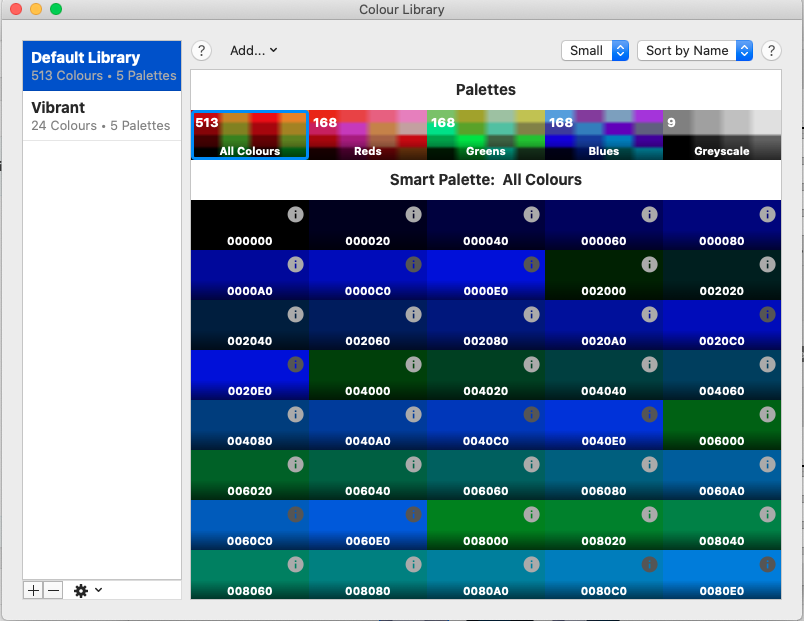Image resolution: width=804 pixels, height=621 pixels.
Task: Pick colour swatch 008060
Action: pyautogui.click(x=250, y=575)
